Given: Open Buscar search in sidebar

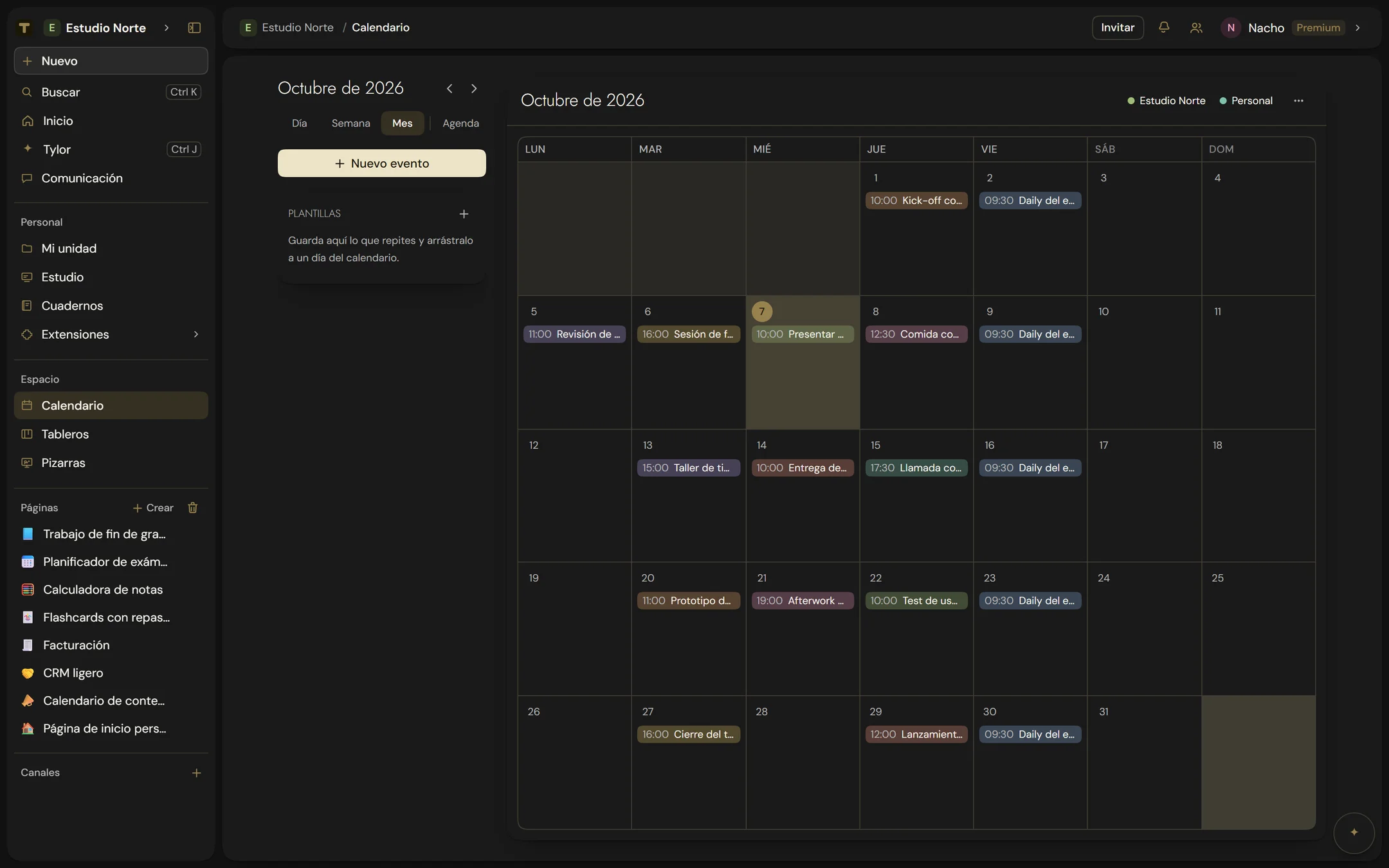Looking at the screenshot, I should 111,93.
